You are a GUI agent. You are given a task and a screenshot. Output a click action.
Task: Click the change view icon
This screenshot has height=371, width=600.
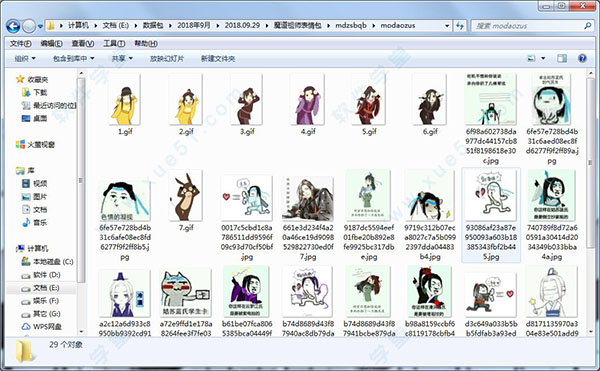coord(531,59)
